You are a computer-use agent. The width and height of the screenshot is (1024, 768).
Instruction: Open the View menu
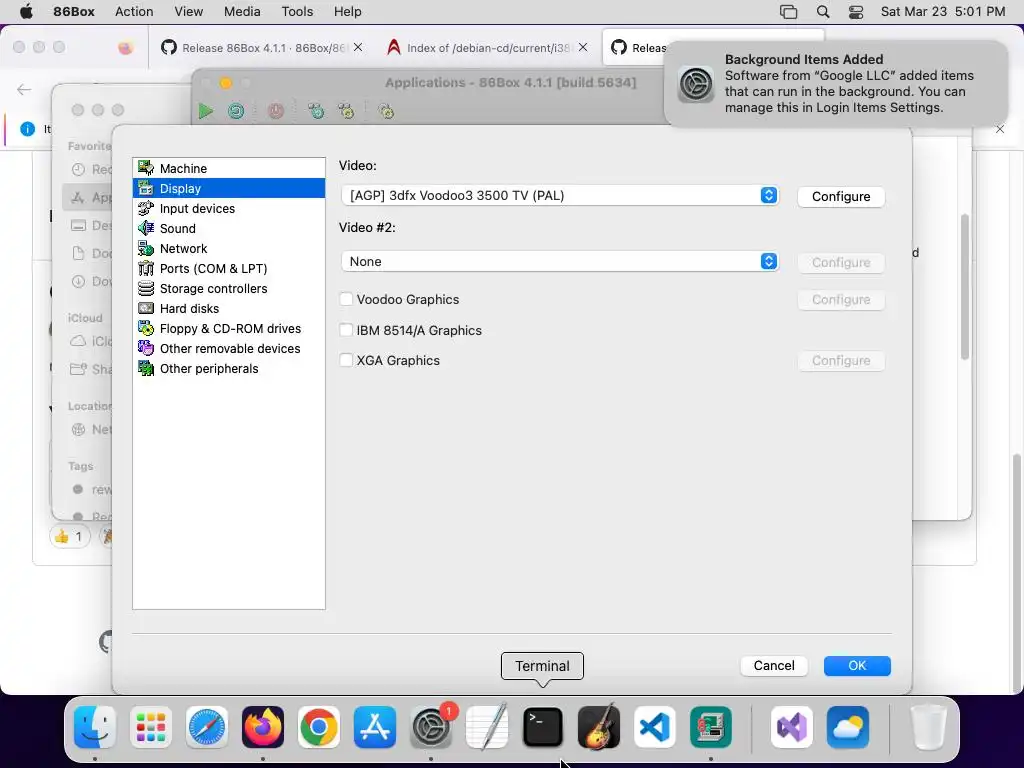pyautogui.click(x=188, y=12)
